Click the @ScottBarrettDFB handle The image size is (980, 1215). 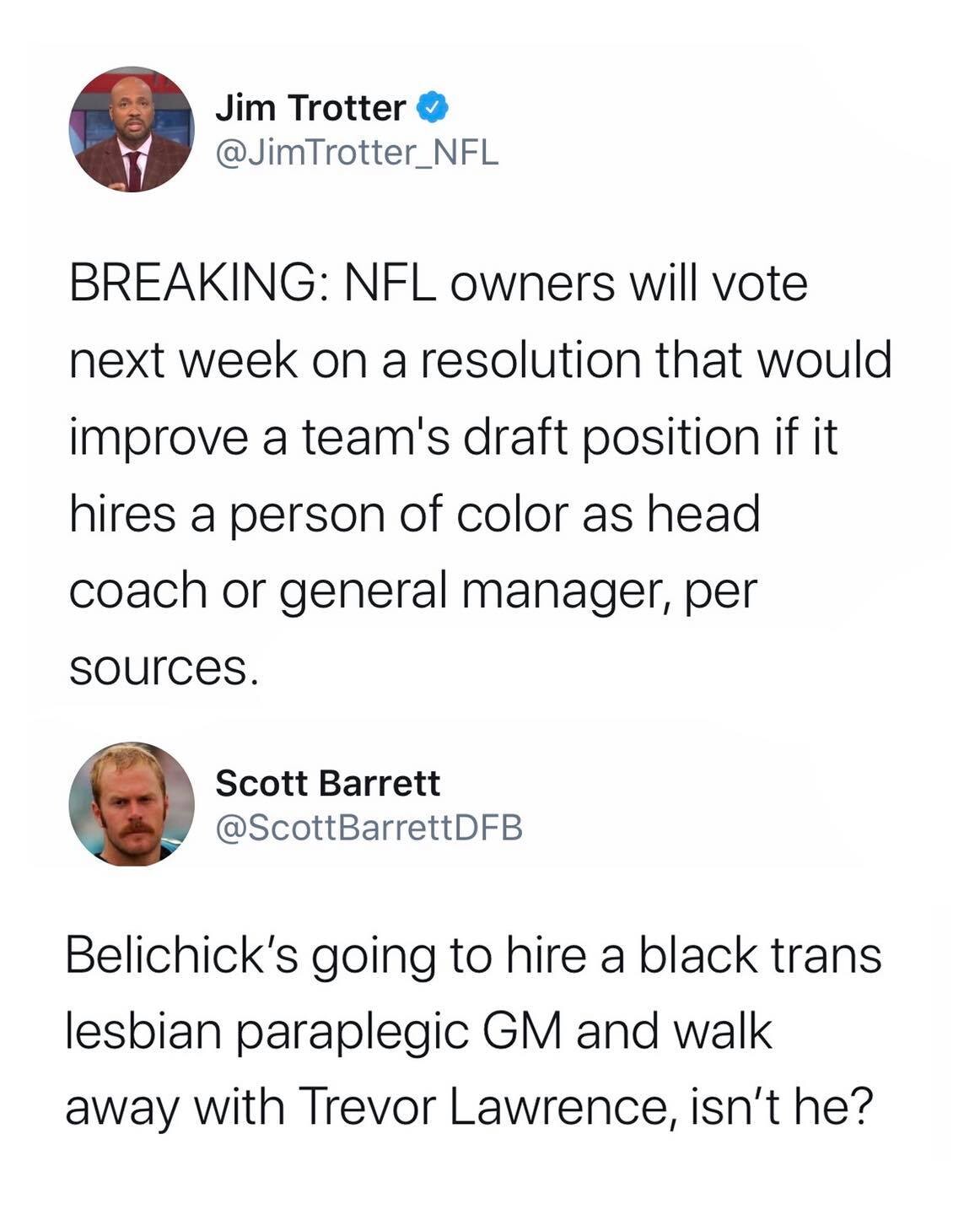point(369,828)
